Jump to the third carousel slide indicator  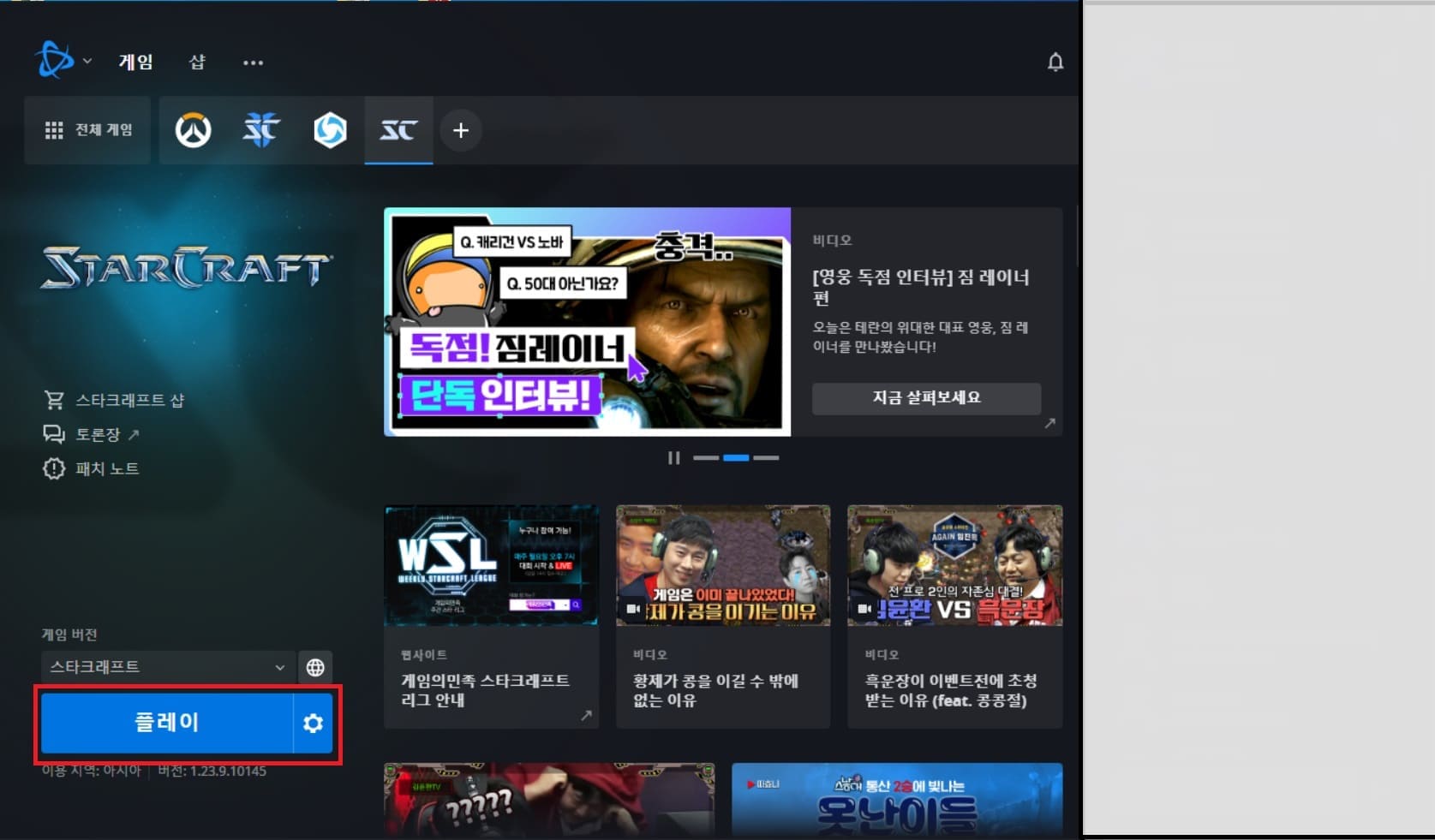[766, 458]
